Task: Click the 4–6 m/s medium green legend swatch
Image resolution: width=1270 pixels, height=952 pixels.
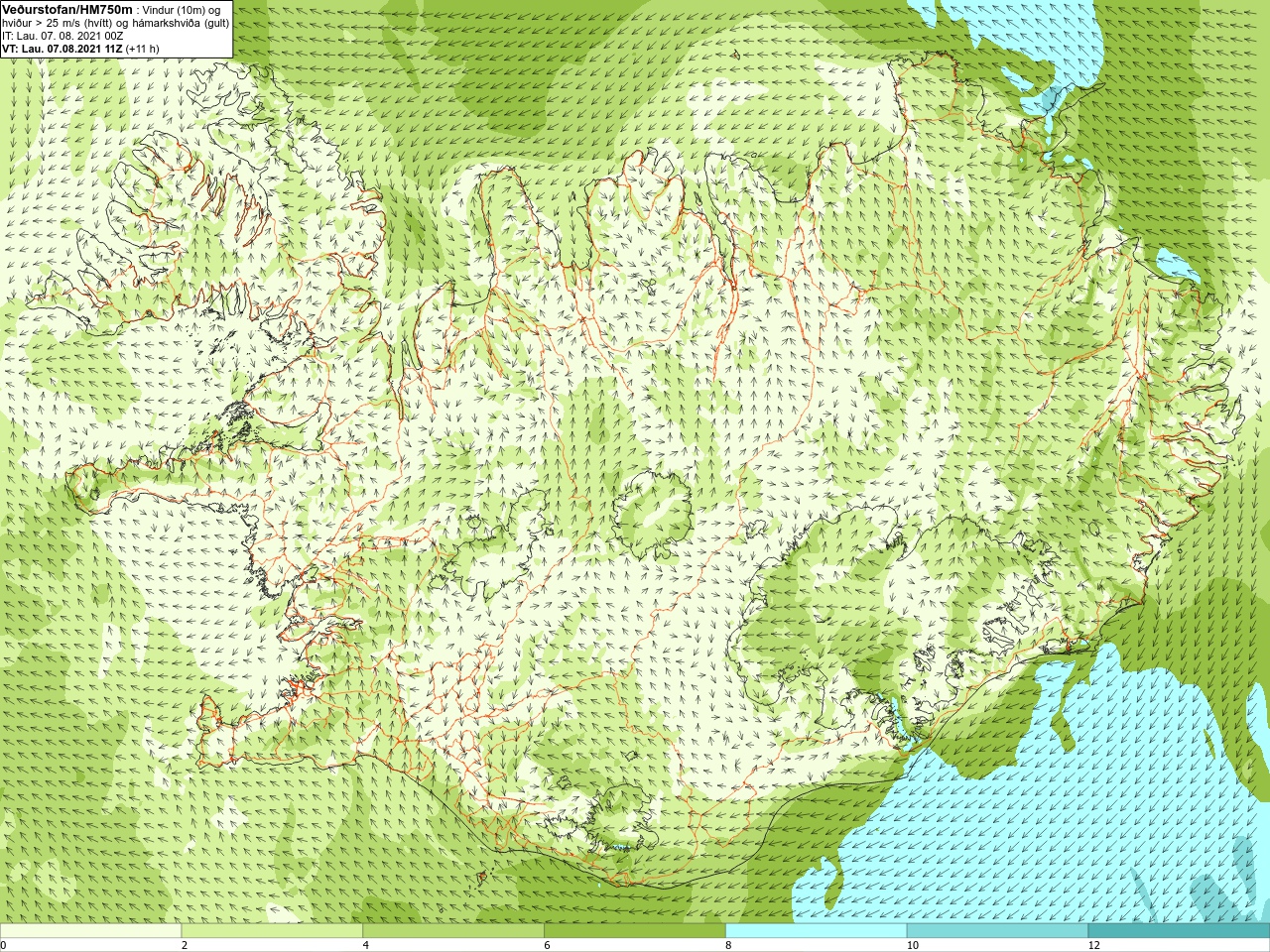Action: tap(453, 931)
